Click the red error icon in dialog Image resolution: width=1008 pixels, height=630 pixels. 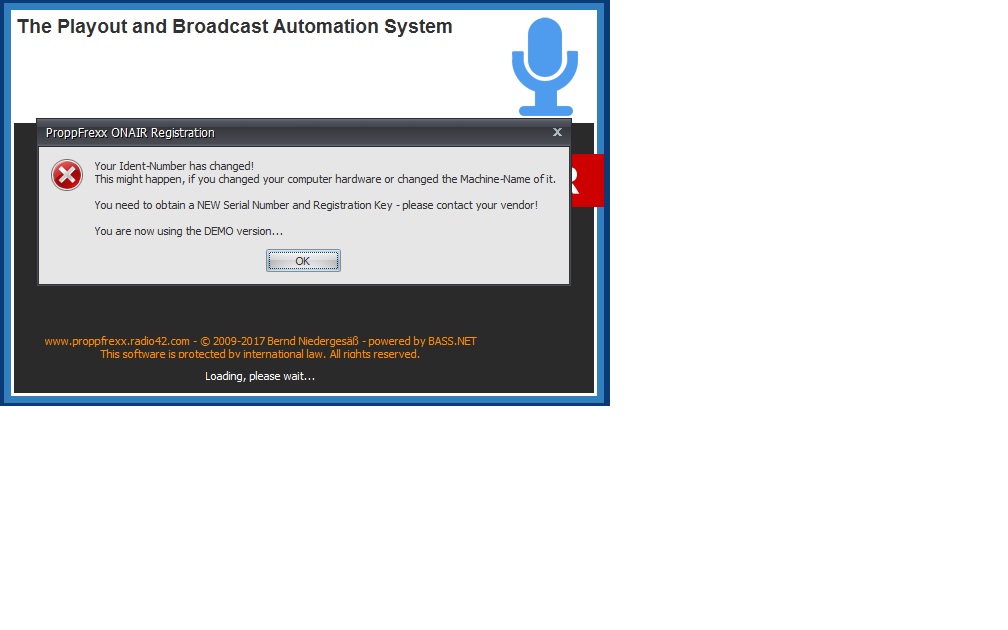click(67, 175)
